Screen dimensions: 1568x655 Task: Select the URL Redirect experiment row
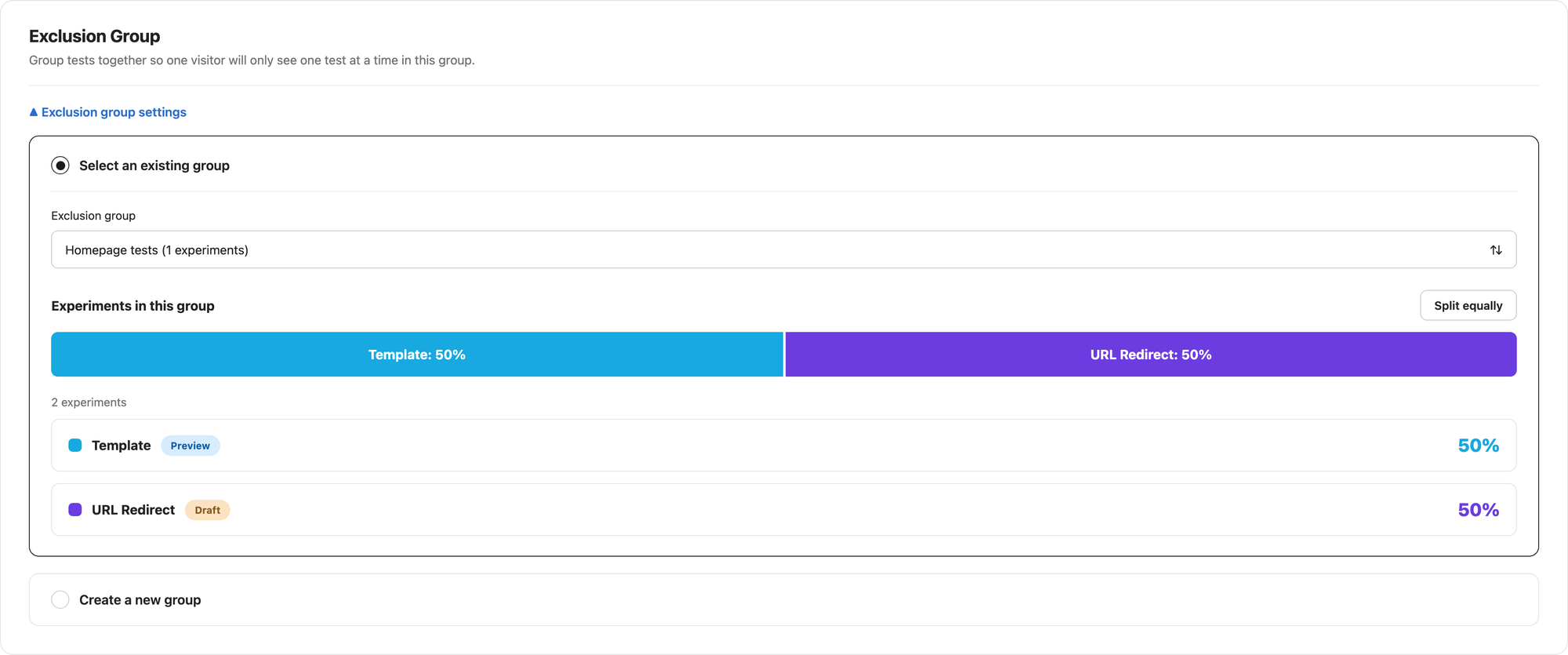[783, 509]
